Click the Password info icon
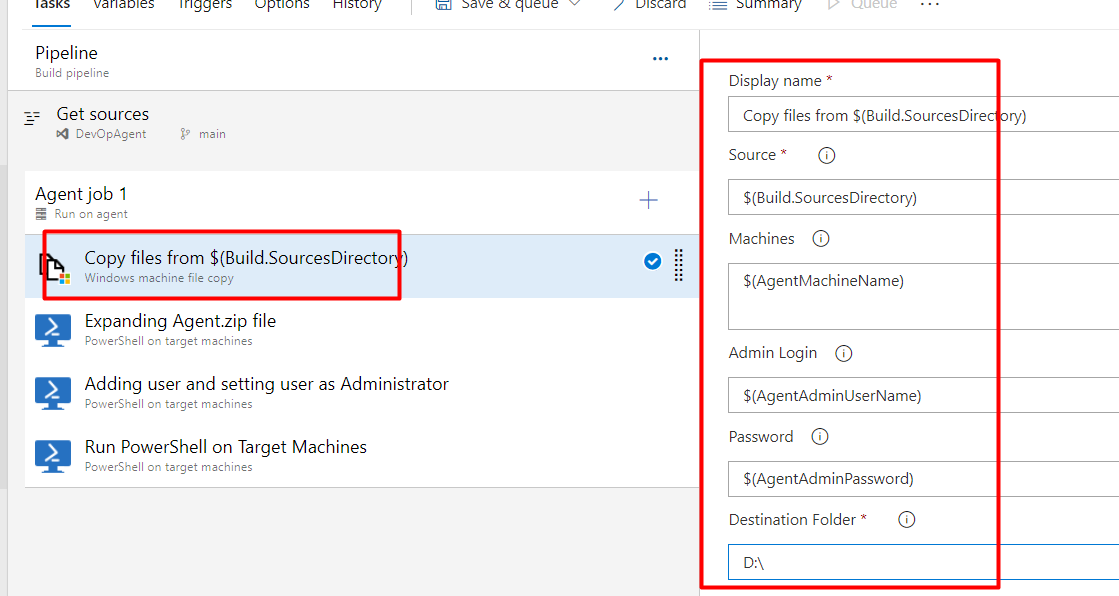The height and width of the screenshot is (596, 1119). click(820, 436)
